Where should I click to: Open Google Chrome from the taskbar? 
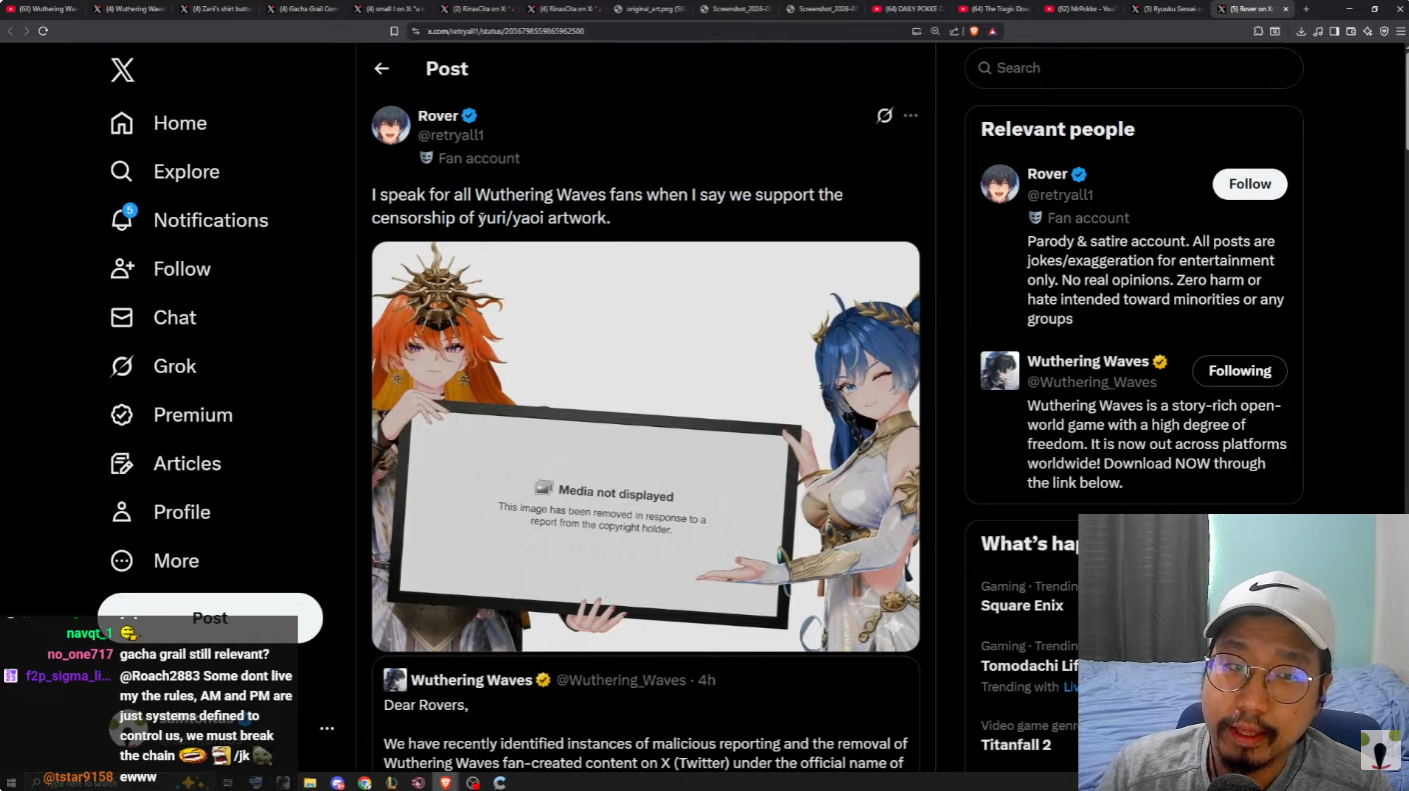point(364,783)
